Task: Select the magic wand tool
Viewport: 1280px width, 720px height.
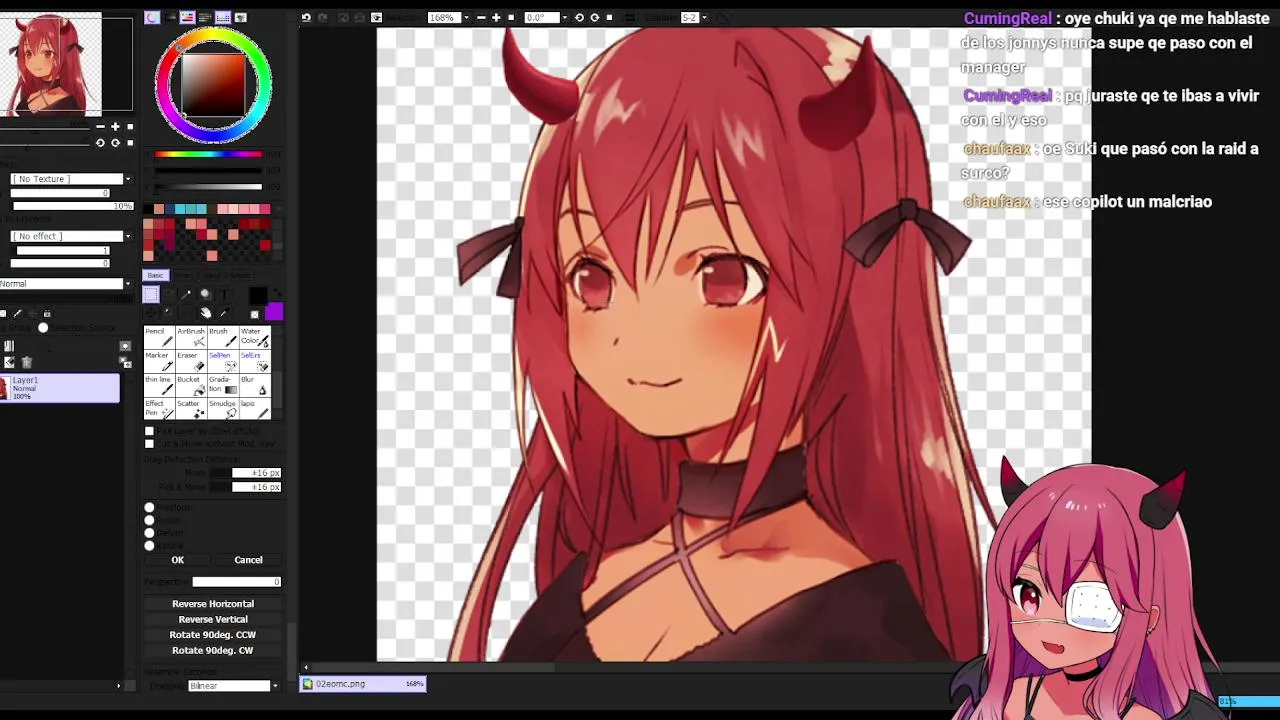Action: click(187, 294)
